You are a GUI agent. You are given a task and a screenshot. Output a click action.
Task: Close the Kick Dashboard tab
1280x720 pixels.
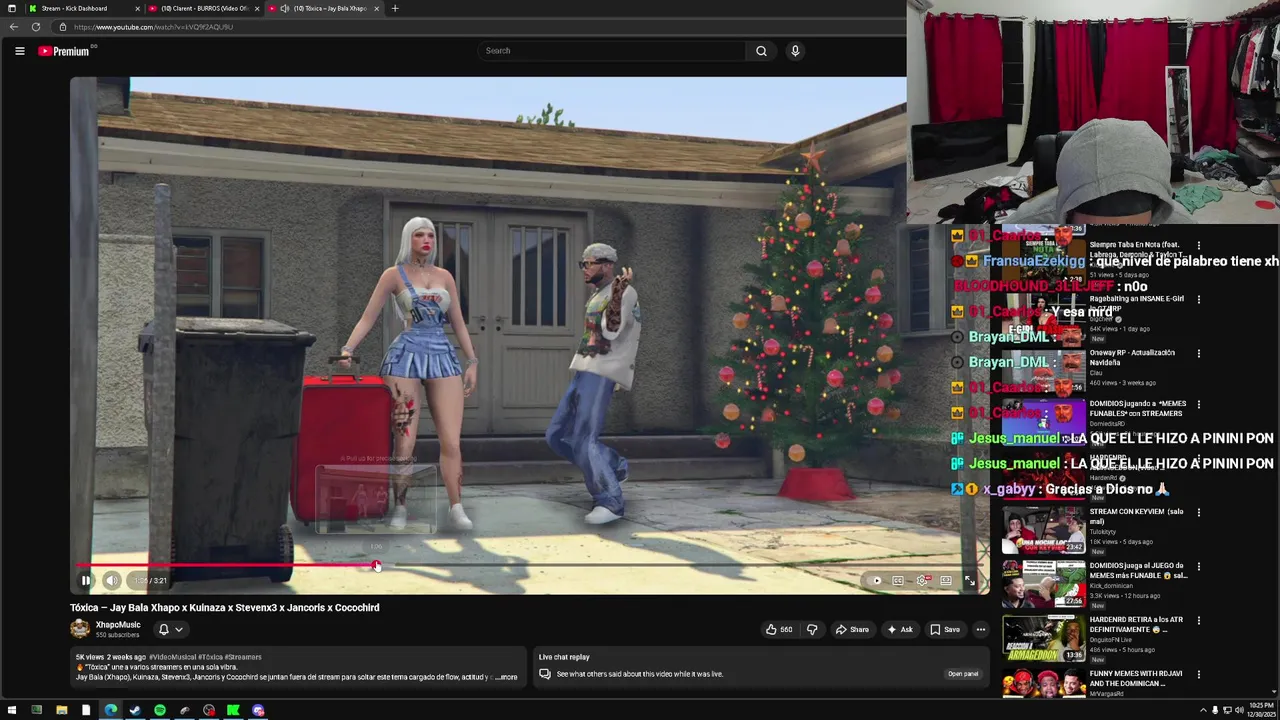137,8
